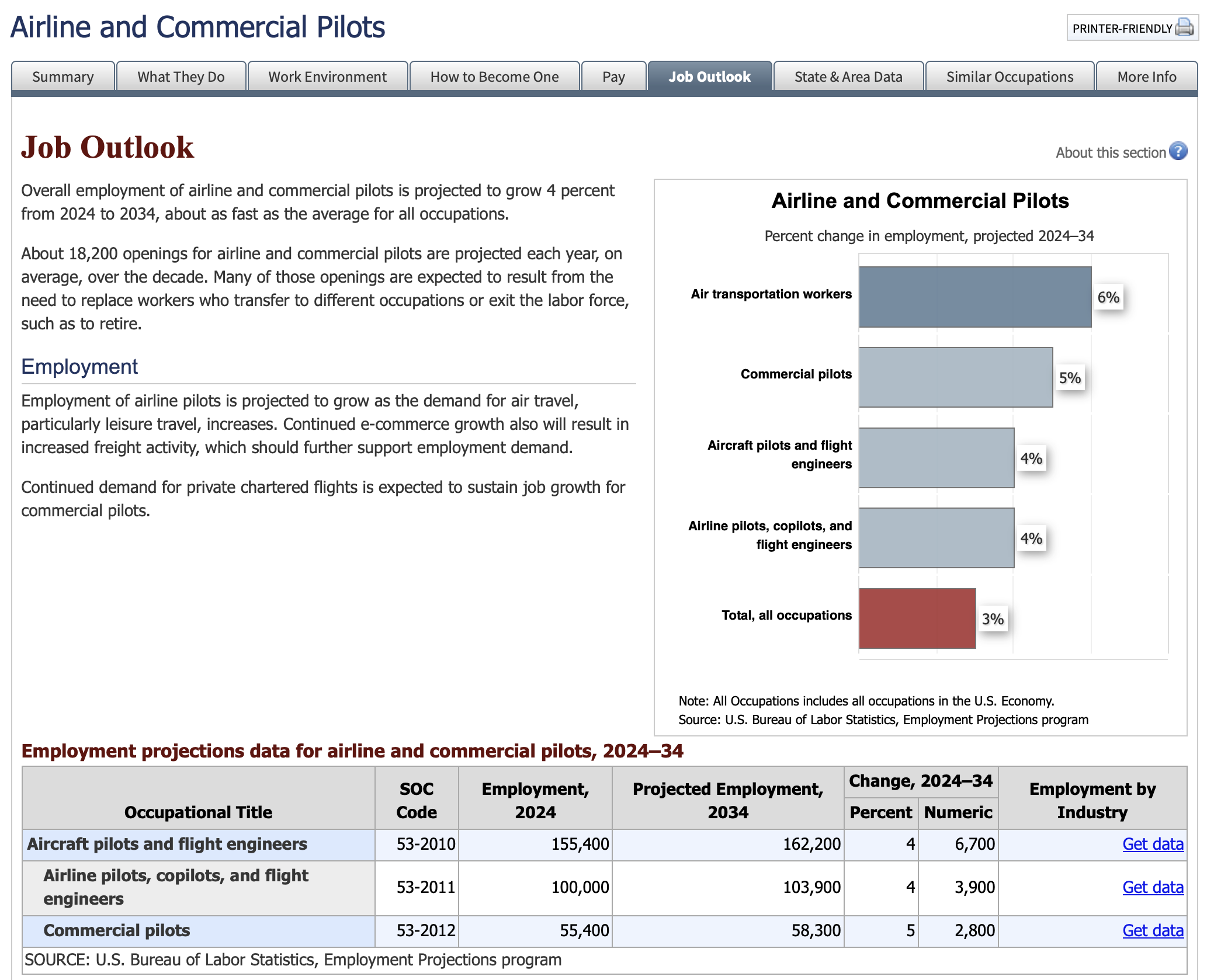The width and height of the screenshot is (1214, 980).
Task: Click the Air transportation workers bar
Action: [x=974, y=297]
